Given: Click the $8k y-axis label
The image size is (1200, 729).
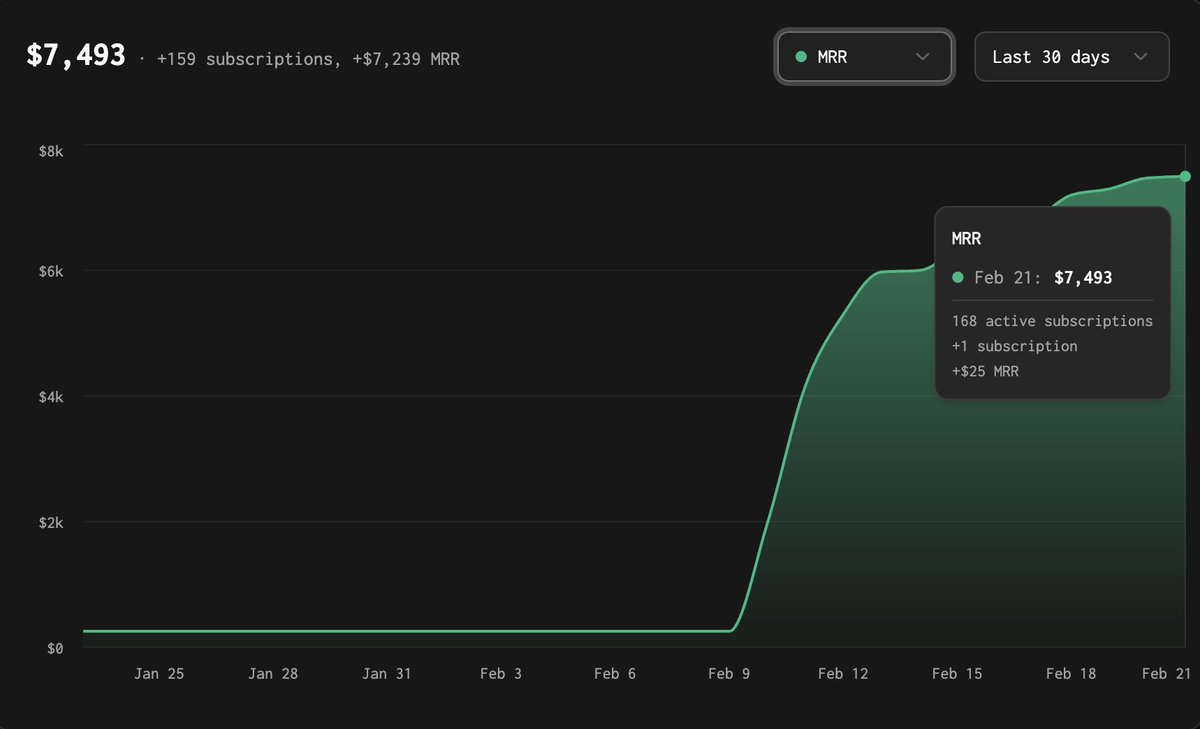Looking at the screenshot, I should 51,151.
